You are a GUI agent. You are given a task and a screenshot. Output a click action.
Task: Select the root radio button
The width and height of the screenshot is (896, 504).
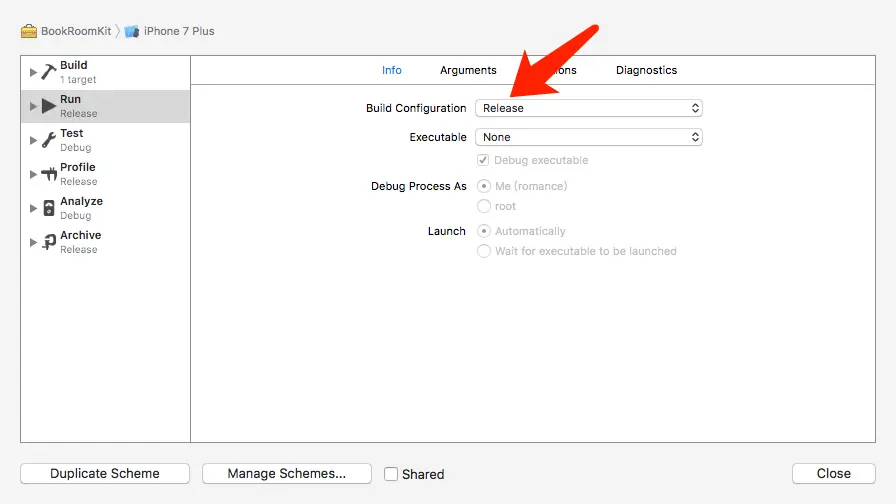(484, 206)
